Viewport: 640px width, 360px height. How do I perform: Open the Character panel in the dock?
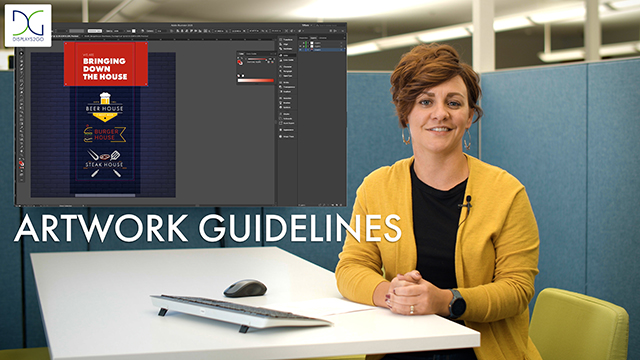[x=288, y=67]
